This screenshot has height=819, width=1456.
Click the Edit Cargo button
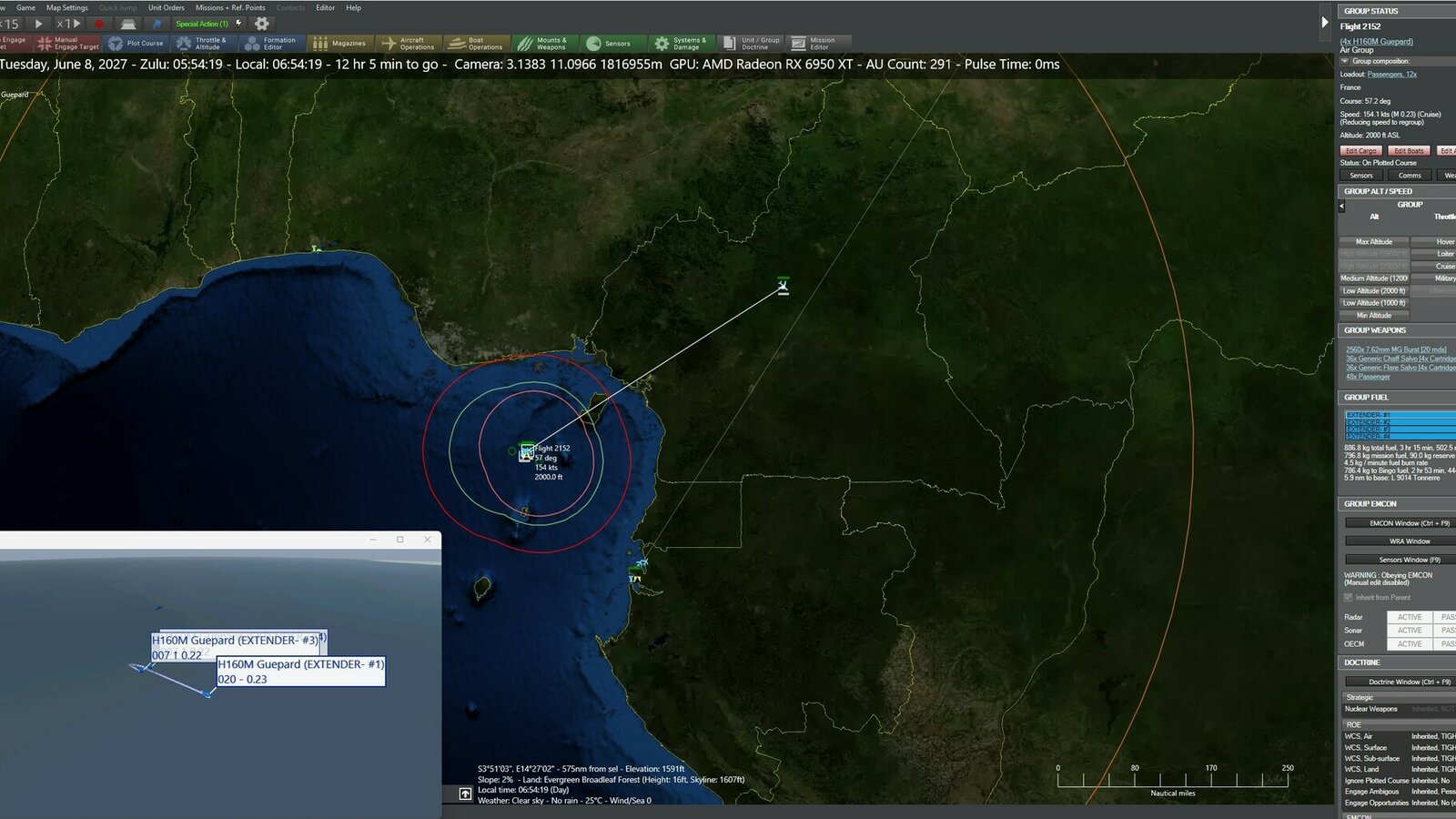[x=1360, y=151]
